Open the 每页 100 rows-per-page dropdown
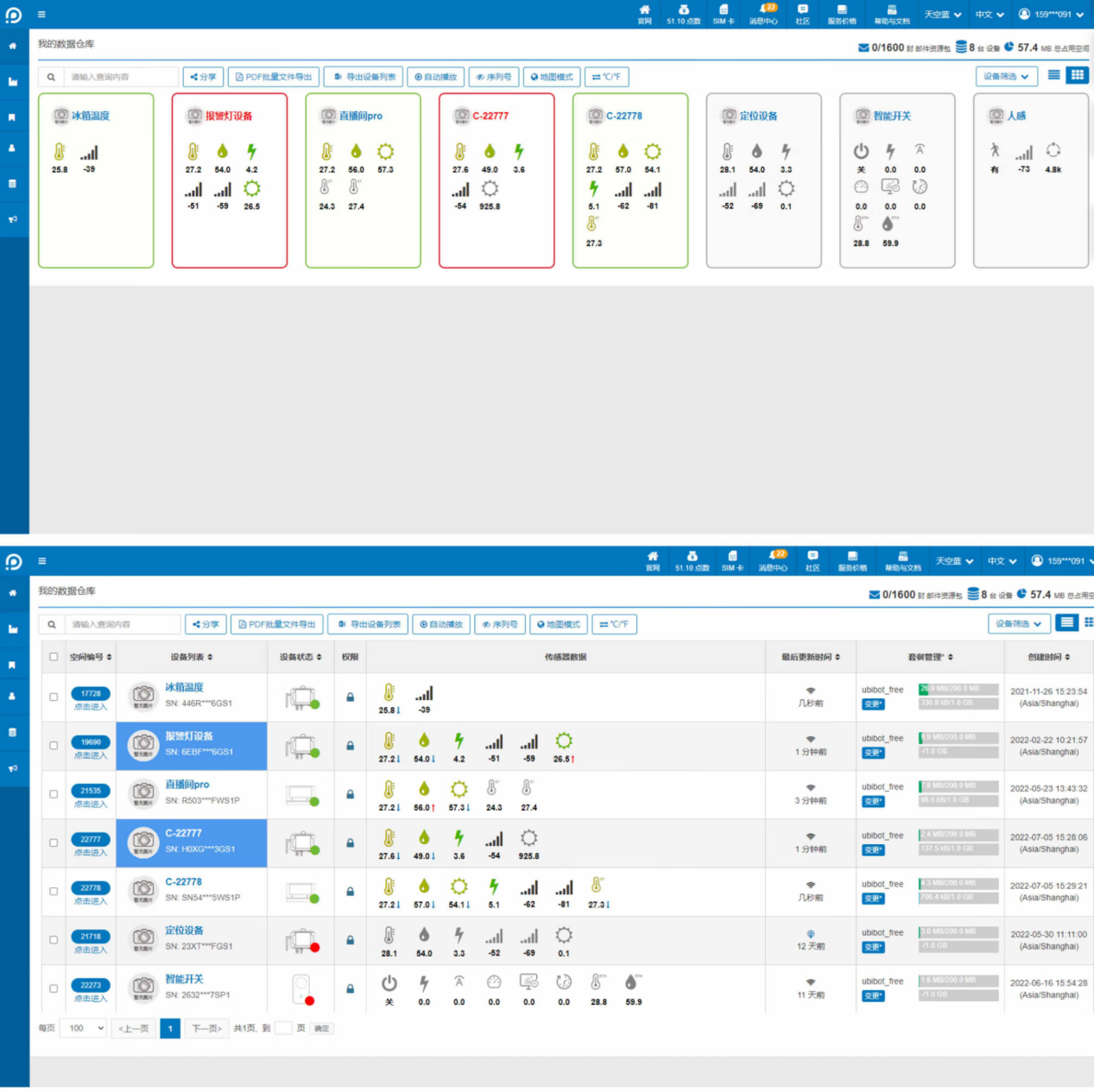 (x=84, y=1028)
